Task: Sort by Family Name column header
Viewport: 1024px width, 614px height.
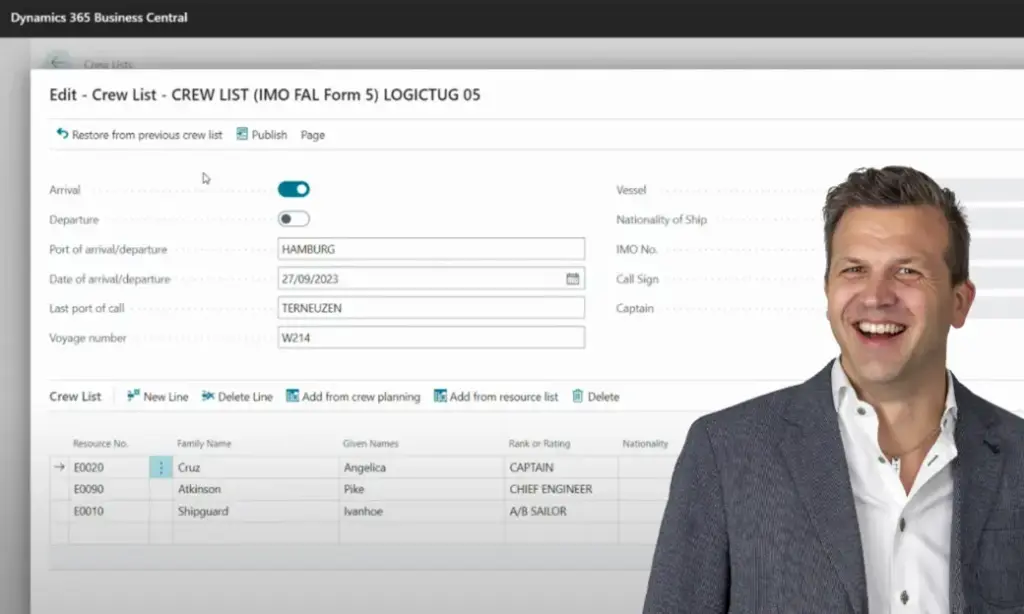Action: 204,443
